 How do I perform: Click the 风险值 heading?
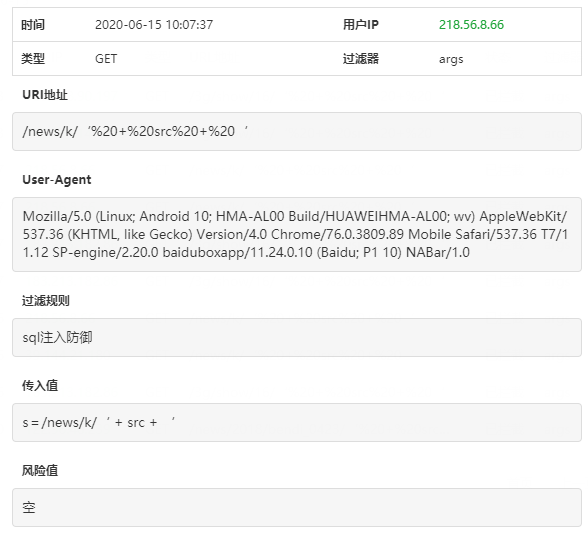(x=40, y=470)
